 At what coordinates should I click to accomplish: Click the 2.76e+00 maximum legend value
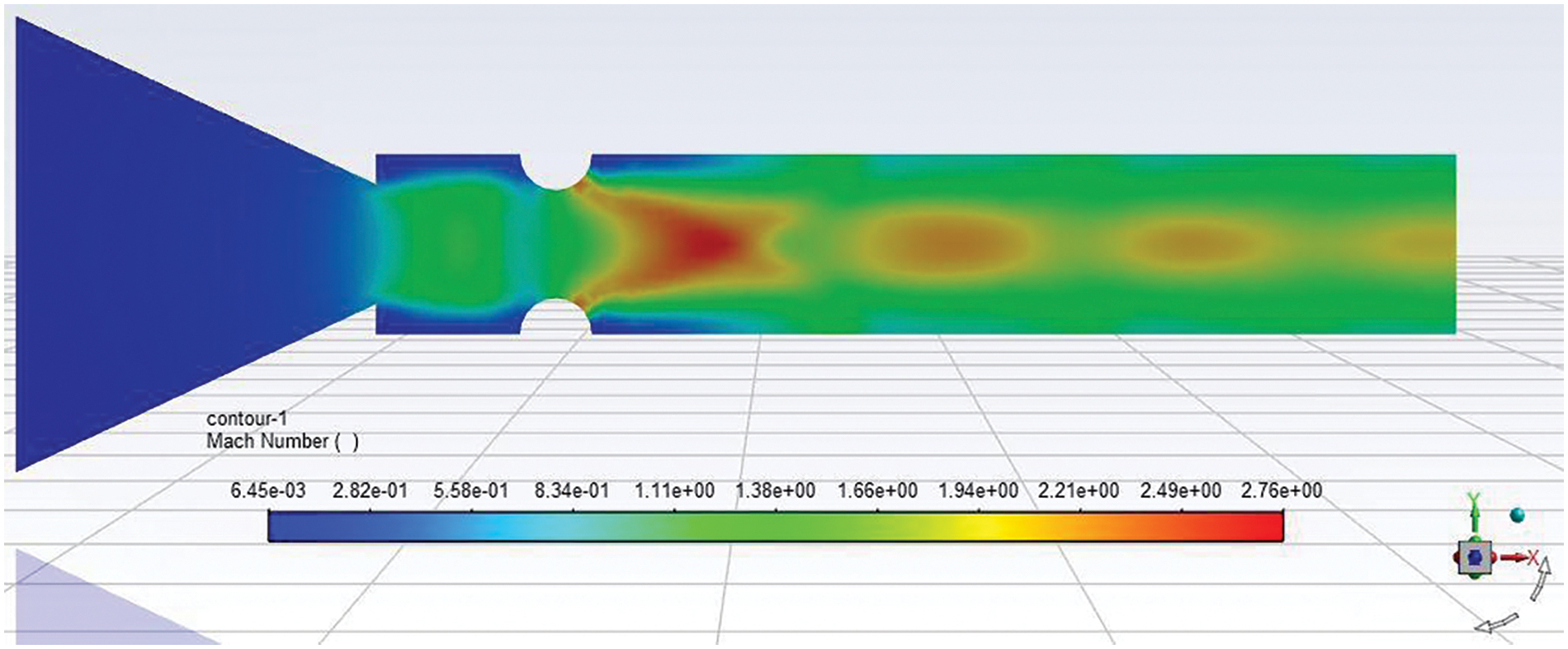[x=1281, y=490]
